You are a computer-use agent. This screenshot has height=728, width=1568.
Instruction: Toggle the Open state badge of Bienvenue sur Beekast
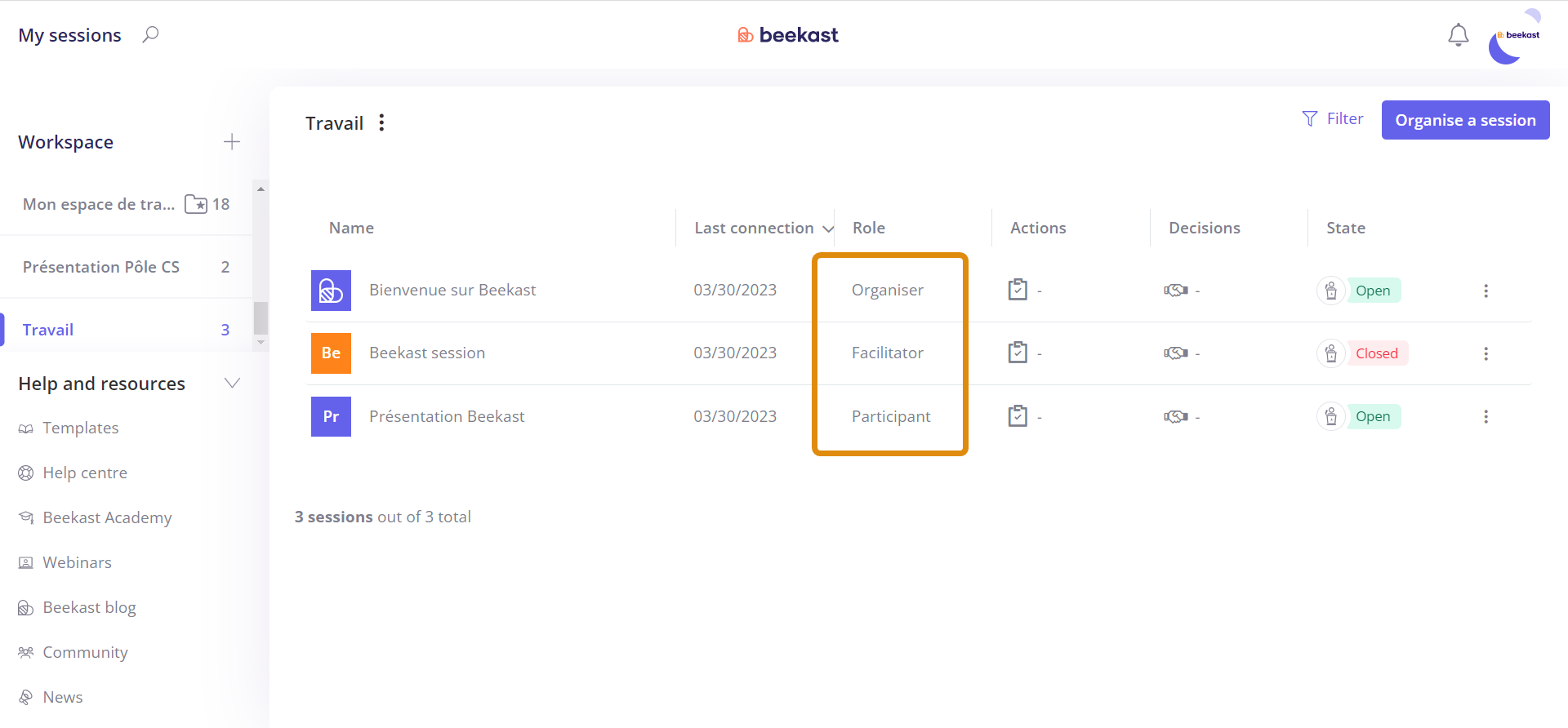(1373, 291)
